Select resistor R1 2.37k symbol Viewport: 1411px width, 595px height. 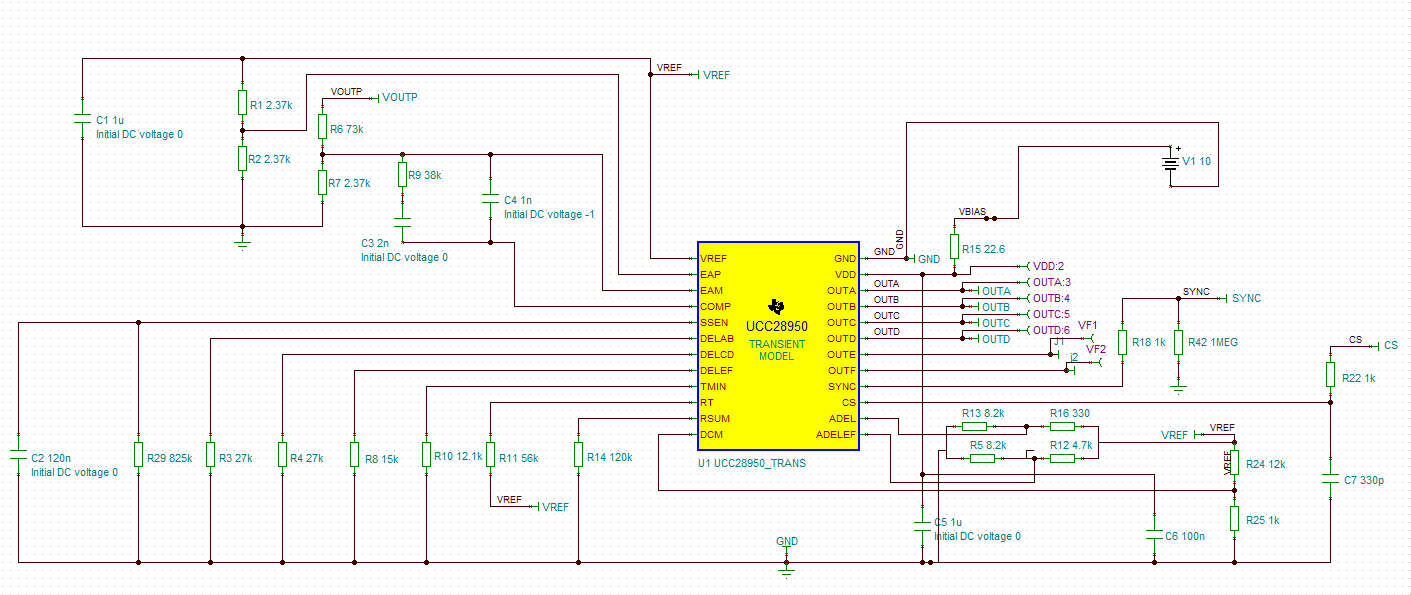pyautogui.click(x=242, y=102)
